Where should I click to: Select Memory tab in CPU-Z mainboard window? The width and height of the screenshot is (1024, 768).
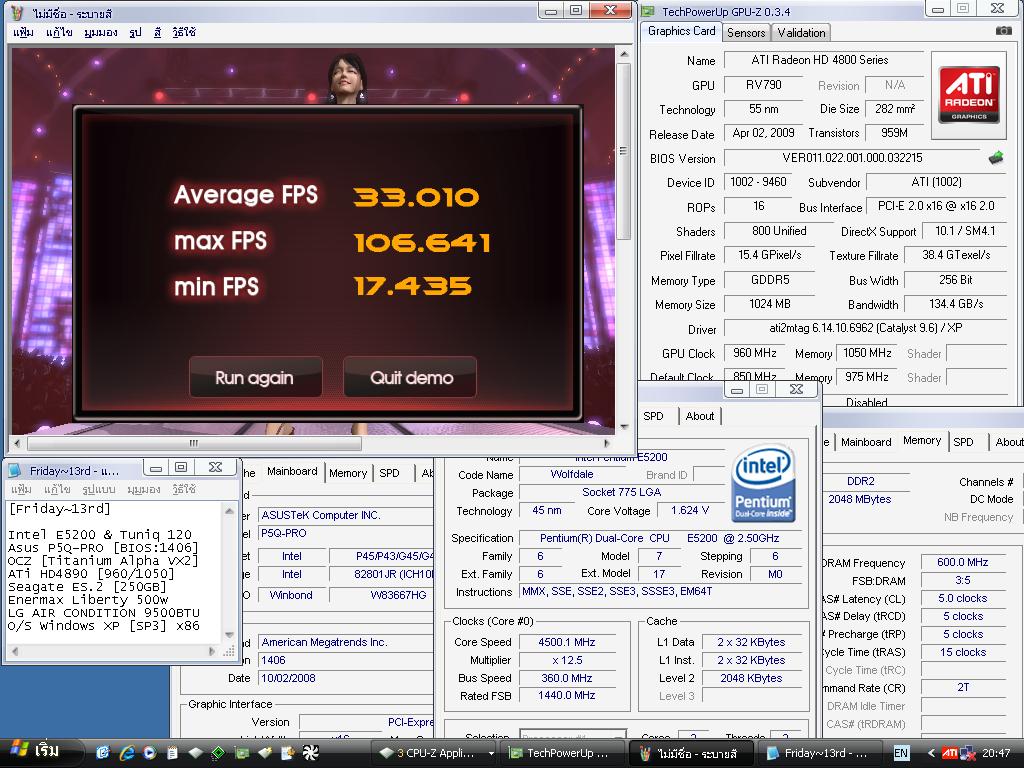pyautogui.click(x=348, y=473)
